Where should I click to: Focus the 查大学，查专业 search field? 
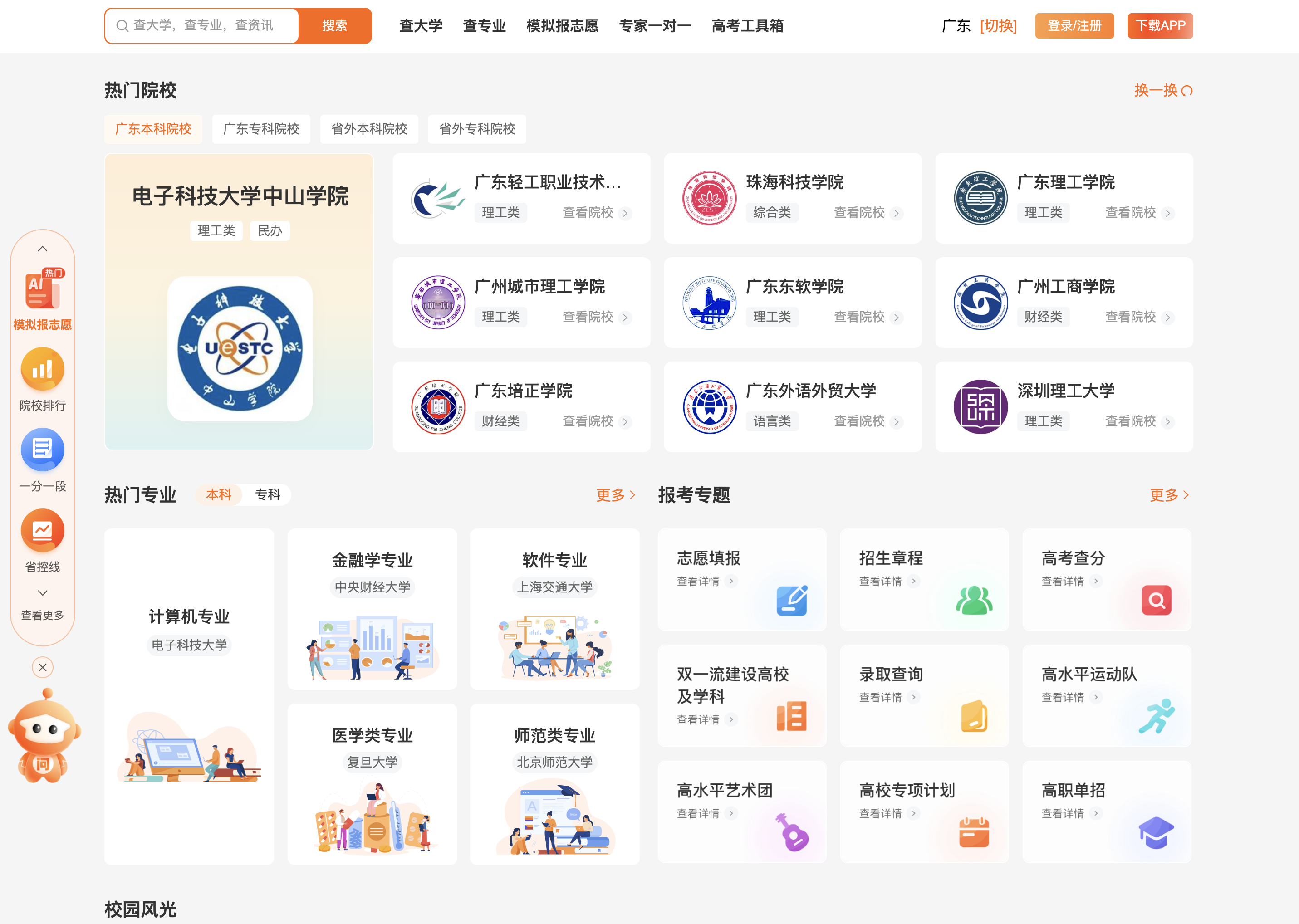coord(202,25)
